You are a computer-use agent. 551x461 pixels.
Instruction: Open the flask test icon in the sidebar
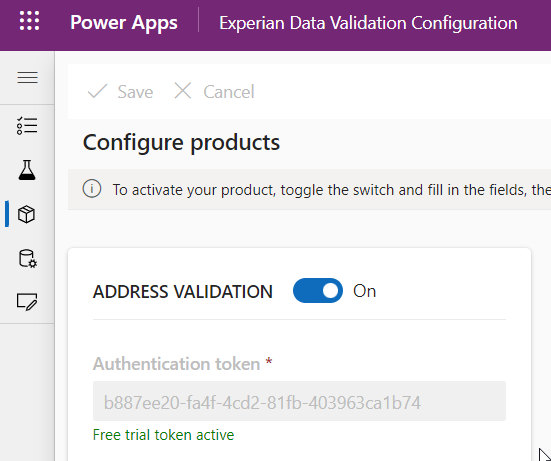pos(27,170)
